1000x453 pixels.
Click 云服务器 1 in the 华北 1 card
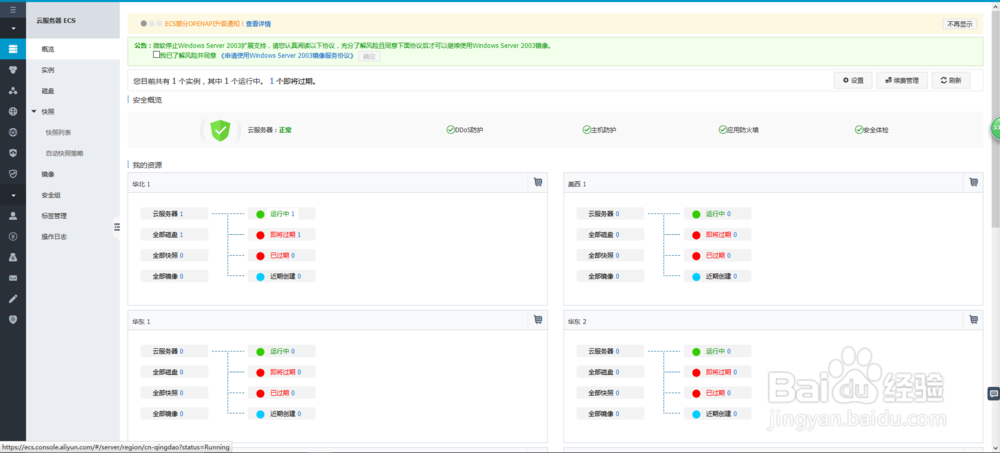point(174,214)
